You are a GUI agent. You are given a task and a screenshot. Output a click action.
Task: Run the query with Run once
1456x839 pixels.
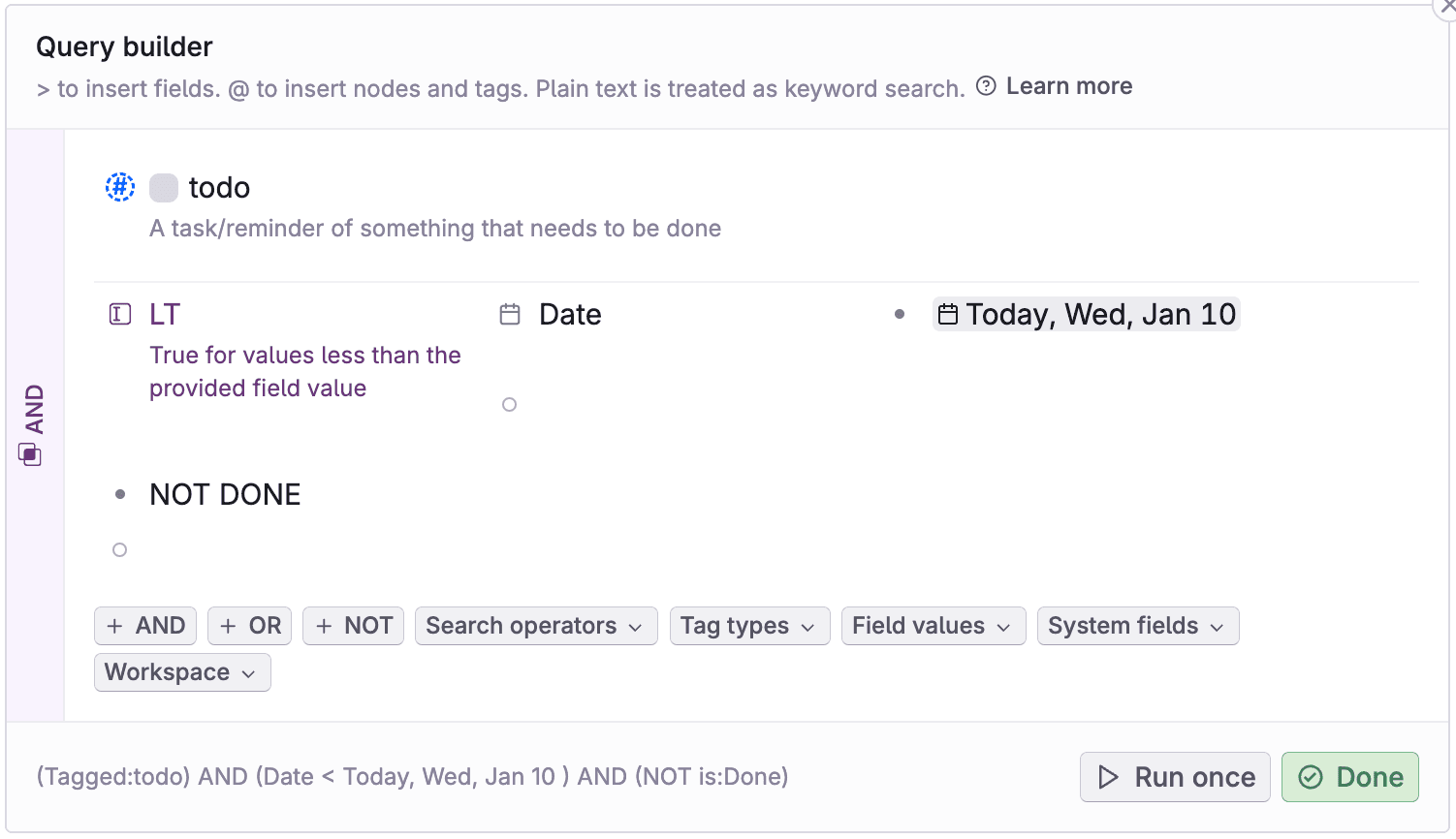point(1175,777)
